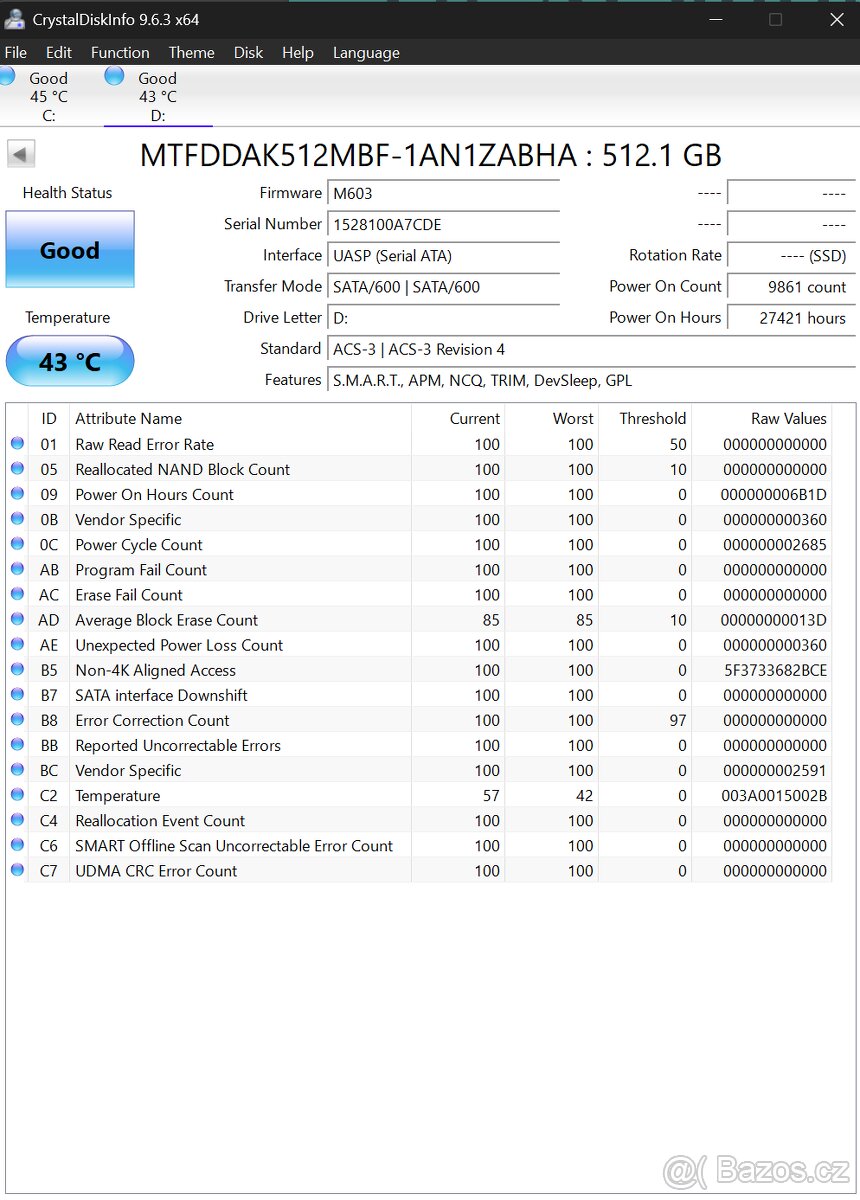Select the Raw Read Error Rate row text
This screenshot has height=1200, width=860.
(144, 444)
